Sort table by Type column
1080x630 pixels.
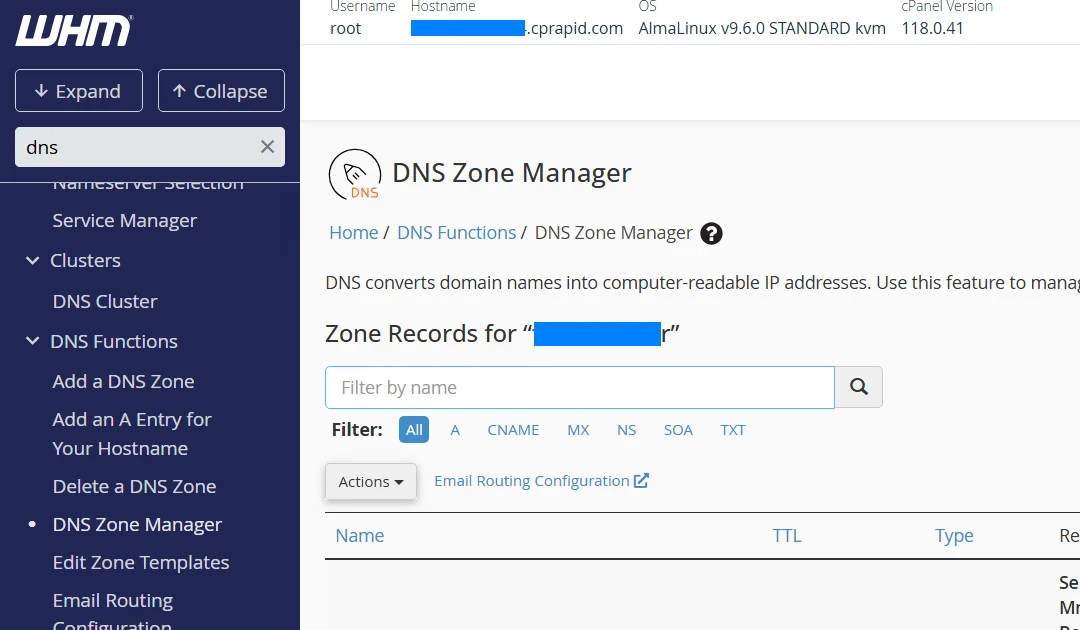tap(954, 536)
